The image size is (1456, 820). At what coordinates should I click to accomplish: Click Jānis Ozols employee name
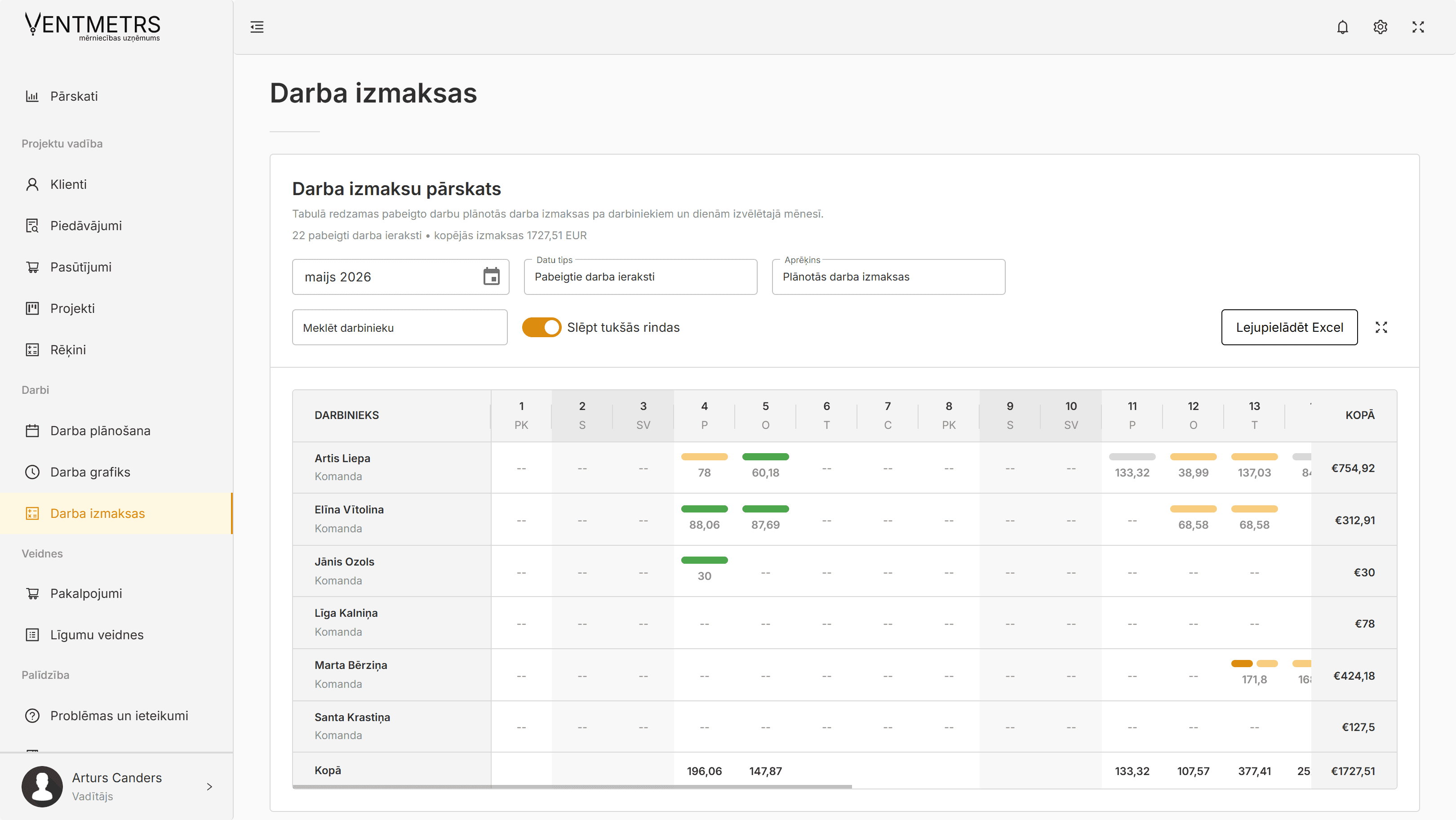(x=344, y=562)
